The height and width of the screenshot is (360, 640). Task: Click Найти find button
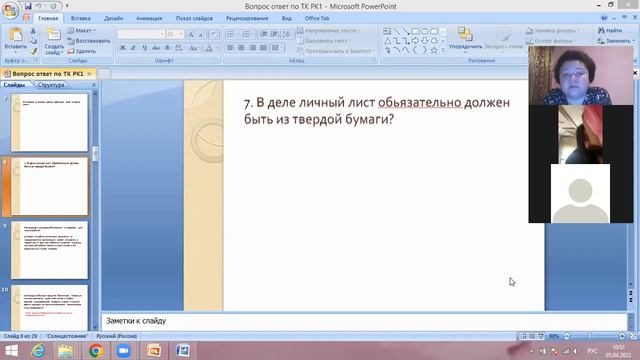click(x=610, y=31)
